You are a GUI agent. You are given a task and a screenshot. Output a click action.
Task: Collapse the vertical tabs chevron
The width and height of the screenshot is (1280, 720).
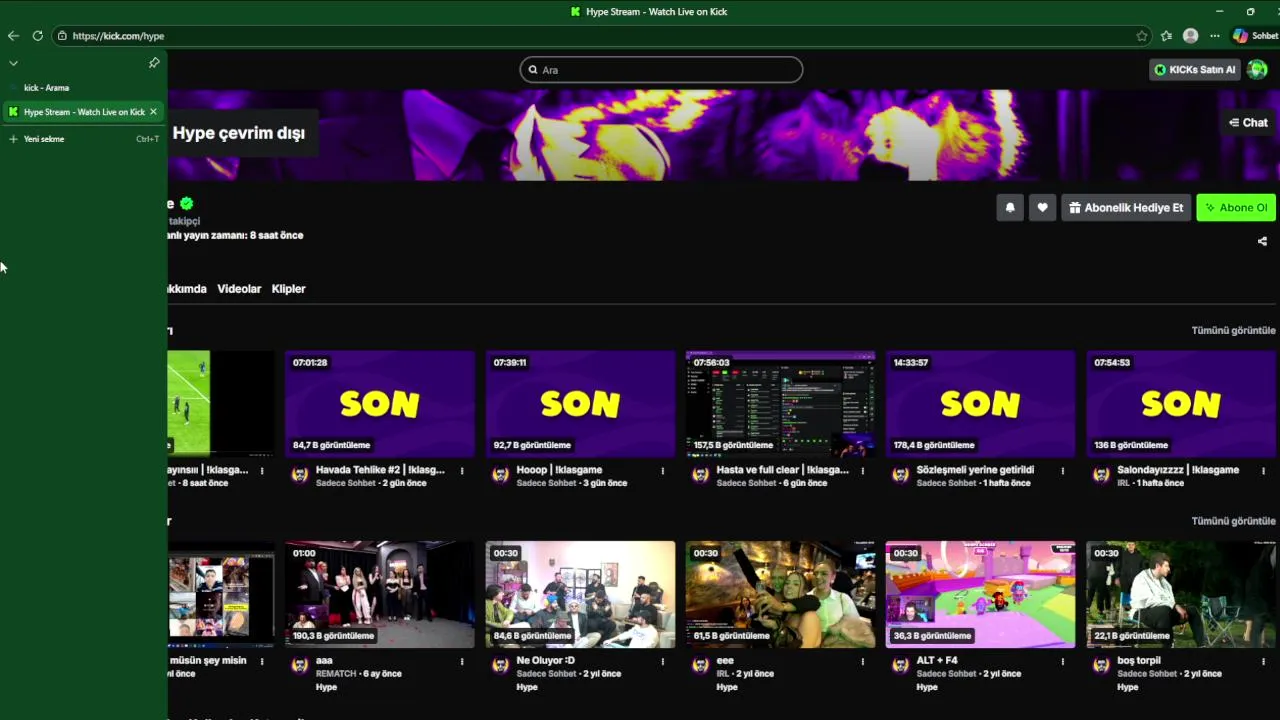13,63
